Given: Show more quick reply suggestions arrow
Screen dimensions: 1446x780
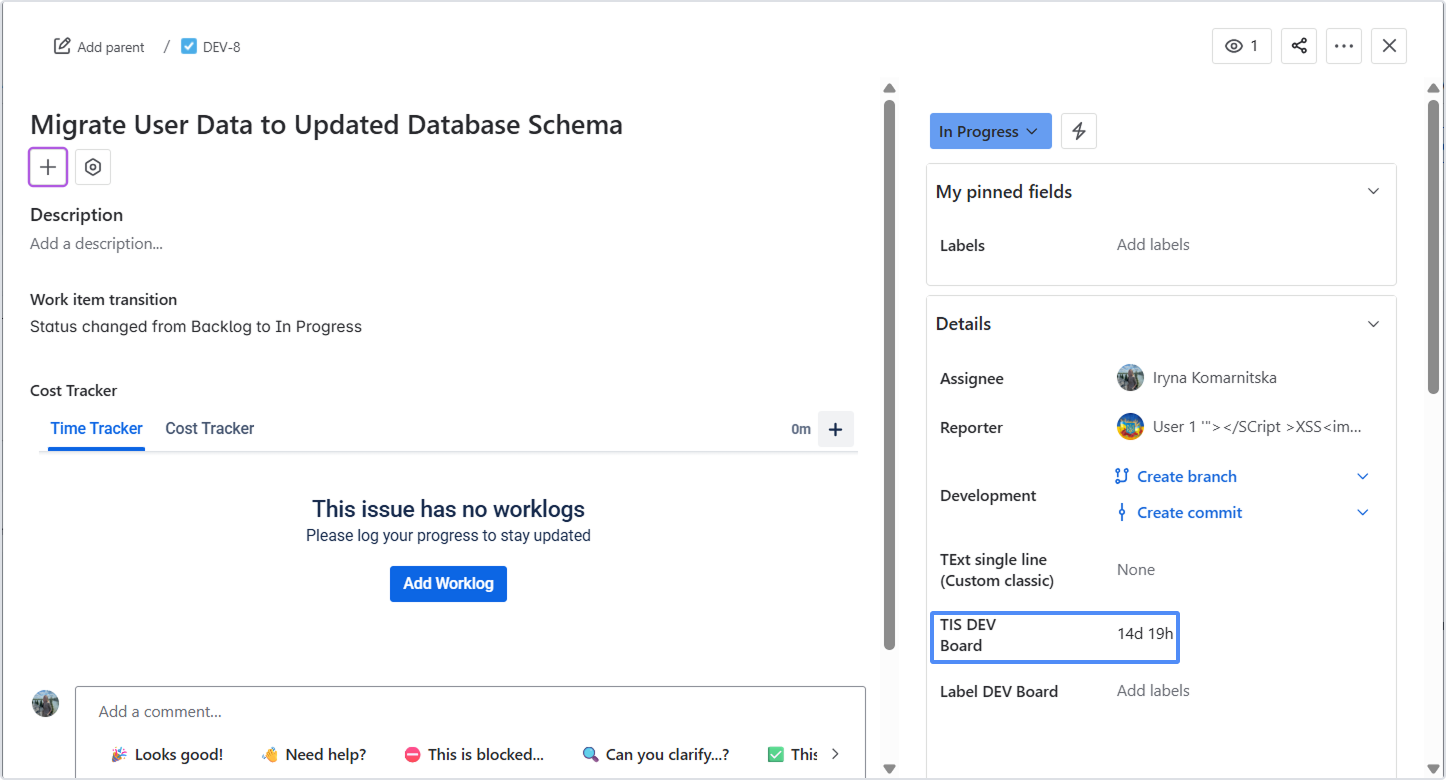Looking at the screenshot, I should pyautogui.click(x=836, y=754).
